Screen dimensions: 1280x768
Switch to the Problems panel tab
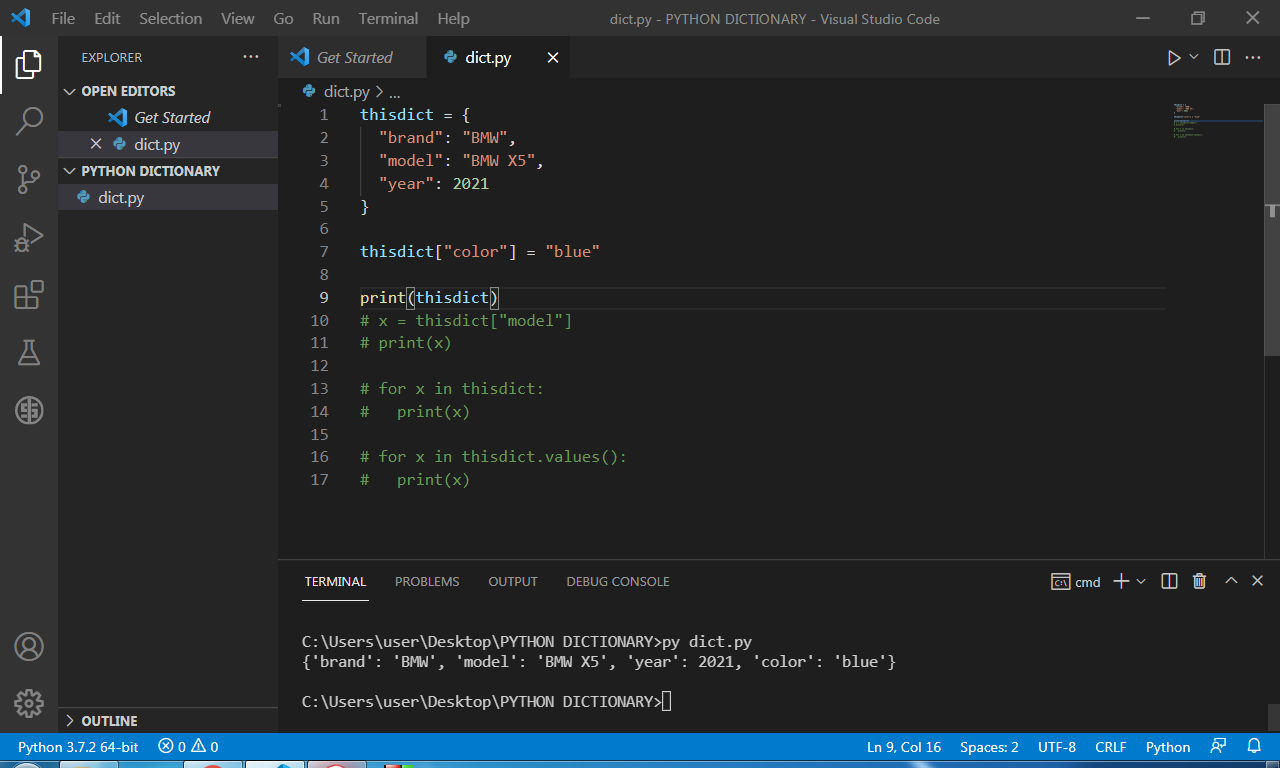pos(427,581)
